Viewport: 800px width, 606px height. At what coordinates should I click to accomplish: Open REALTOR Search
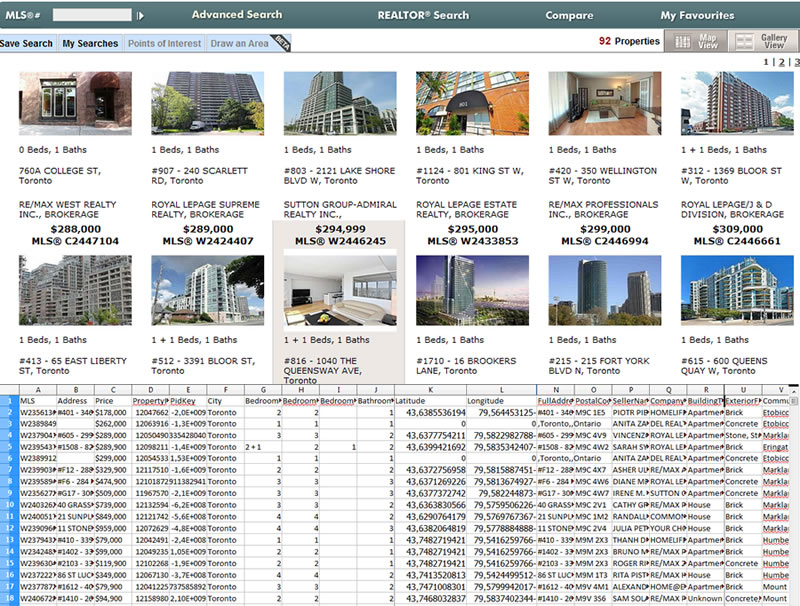point(423,15)
